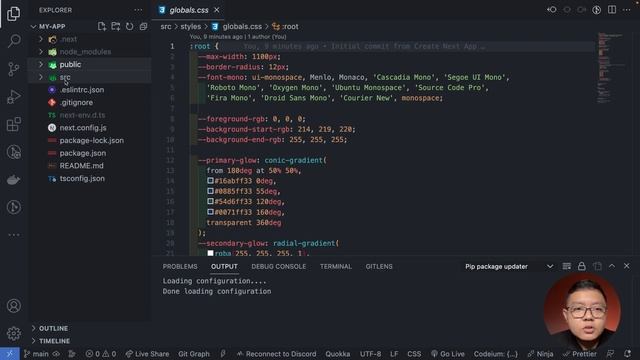Open the Explorer view in activity bar
This screenshot has height=360, width=640.
click(x=13, y=14)
